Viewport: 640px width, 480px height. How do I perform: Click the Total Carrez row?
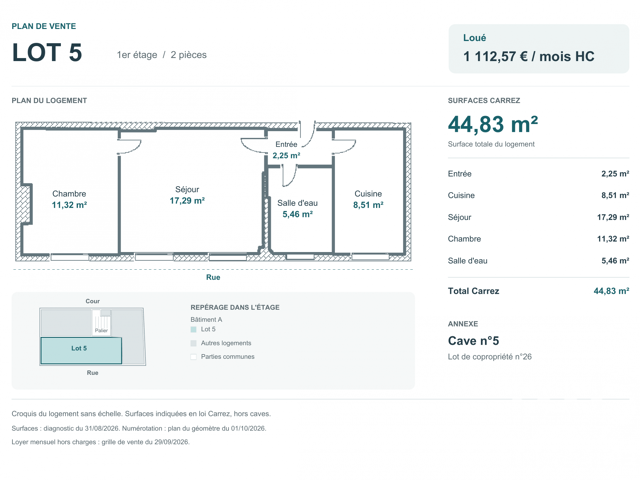(x=538, y=291)
